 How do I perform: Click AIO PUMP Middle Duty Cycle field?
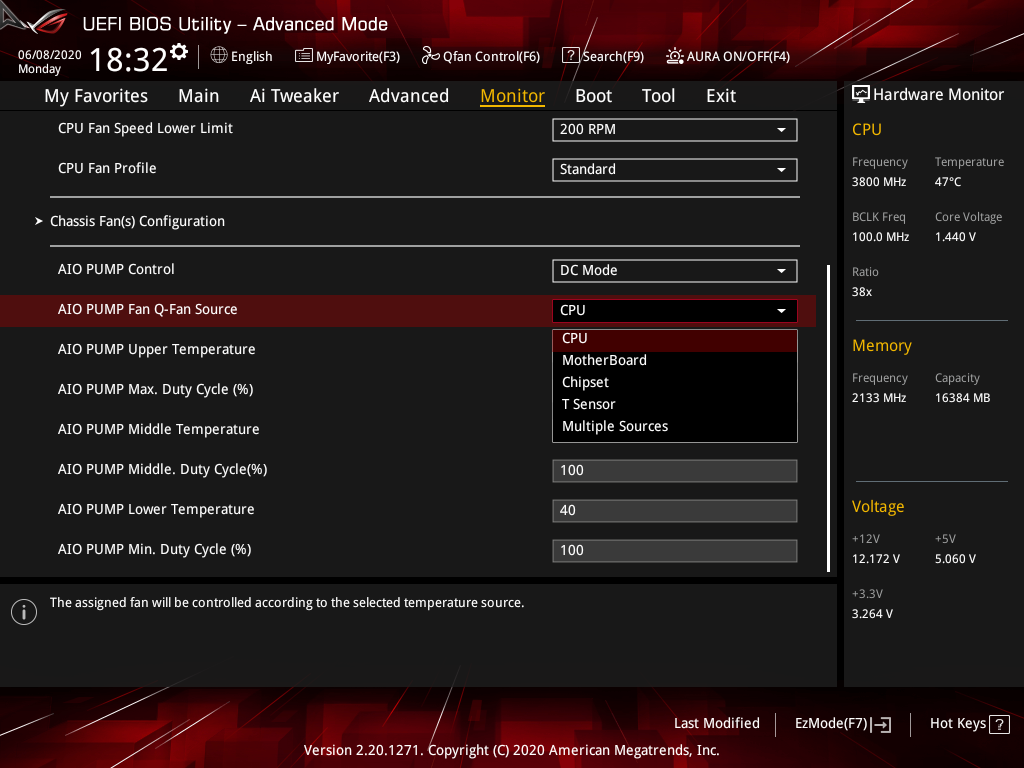675,471
